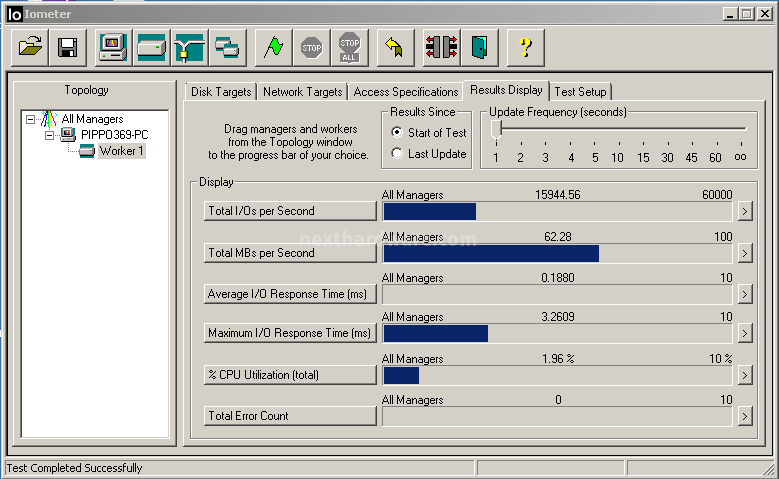Select Worker 1 in the topology tree
Screen dimensions: 779x479
121,151
